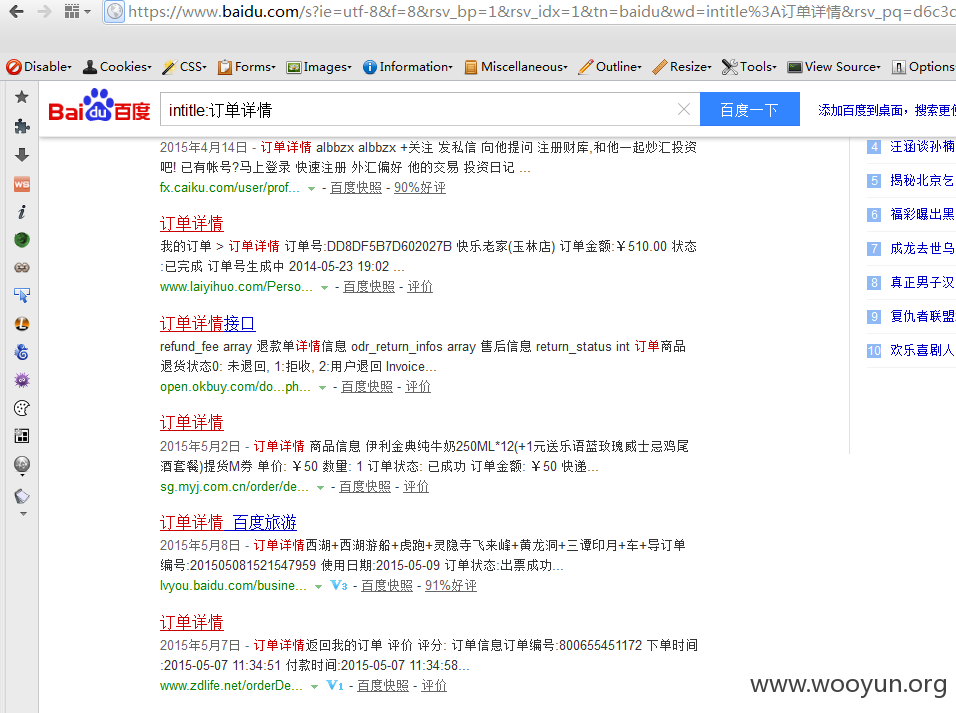Expand dropdown arrow next to www.zdlife.net URL
This screenshot has height=713, width=956.
[x=315, y=687]
